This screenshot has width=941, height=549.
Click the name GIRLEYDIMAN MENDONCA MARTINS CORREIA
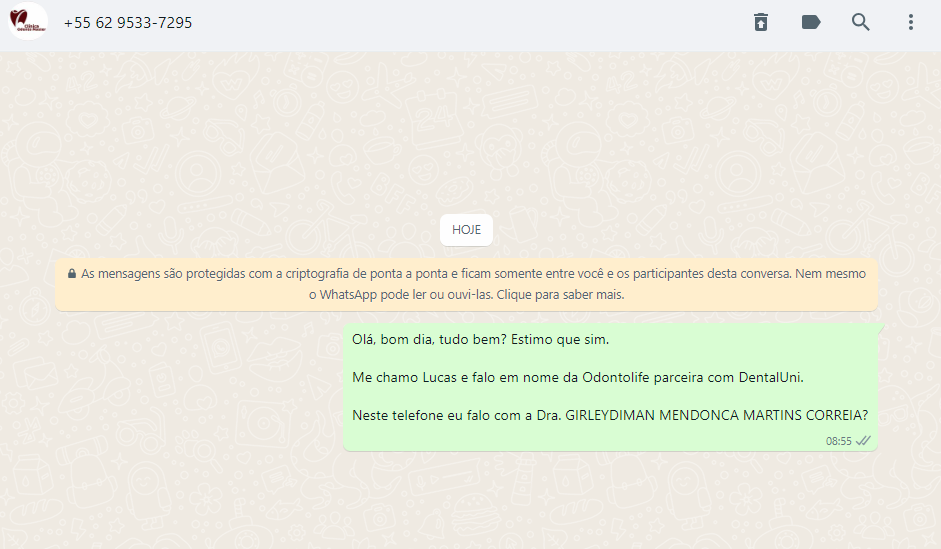(x=717, y=415)
